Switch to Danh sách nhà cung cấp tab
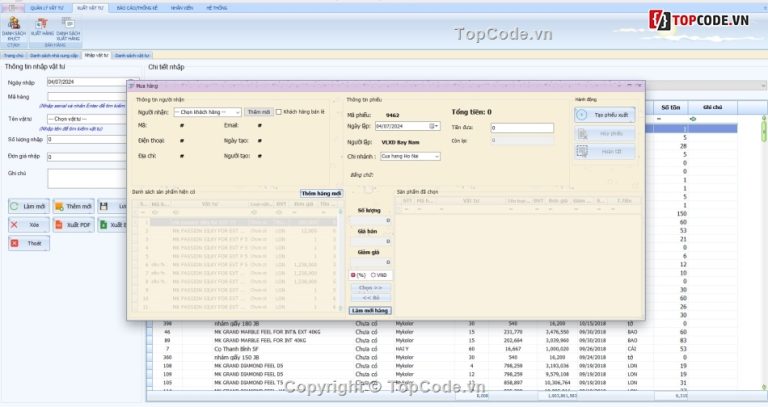Image resolution: width=768 pixels, height=407 pixels. (x=54, y=55)
